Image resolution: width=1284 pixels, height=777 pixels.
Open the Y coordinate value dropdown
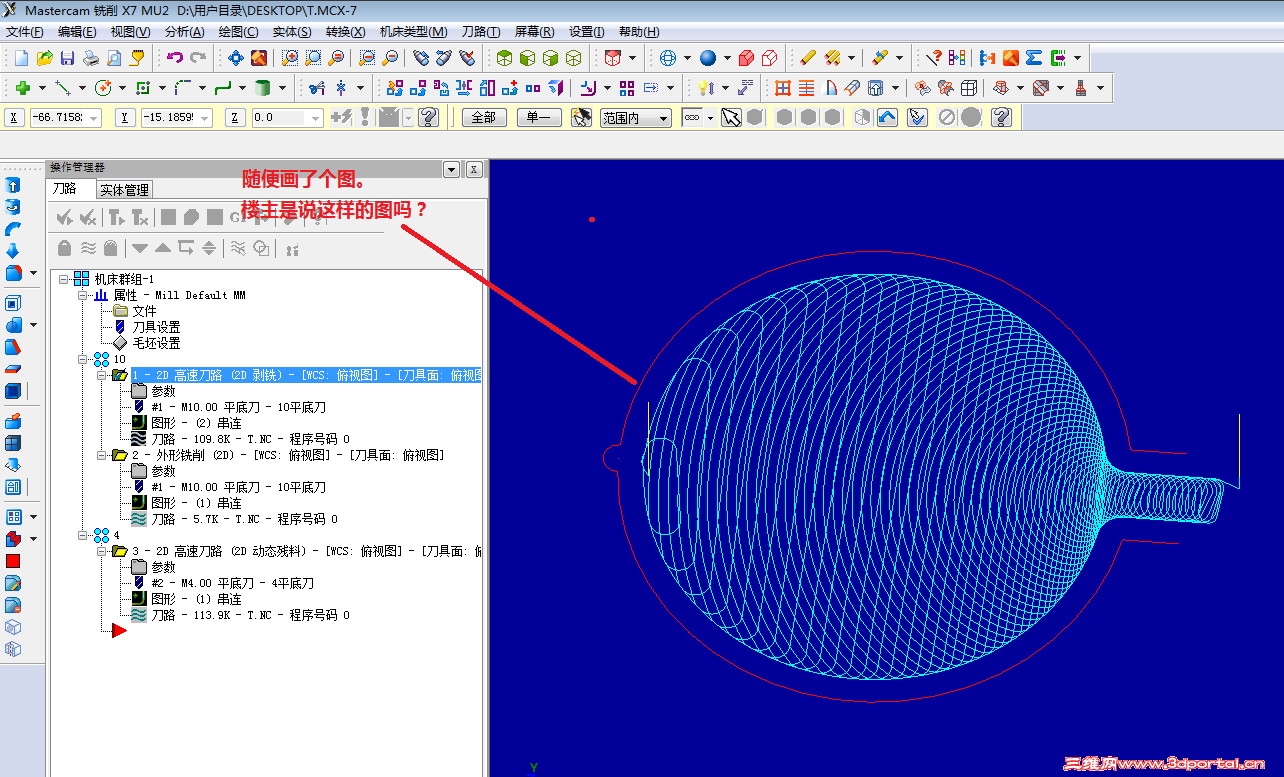pos(206,118)
